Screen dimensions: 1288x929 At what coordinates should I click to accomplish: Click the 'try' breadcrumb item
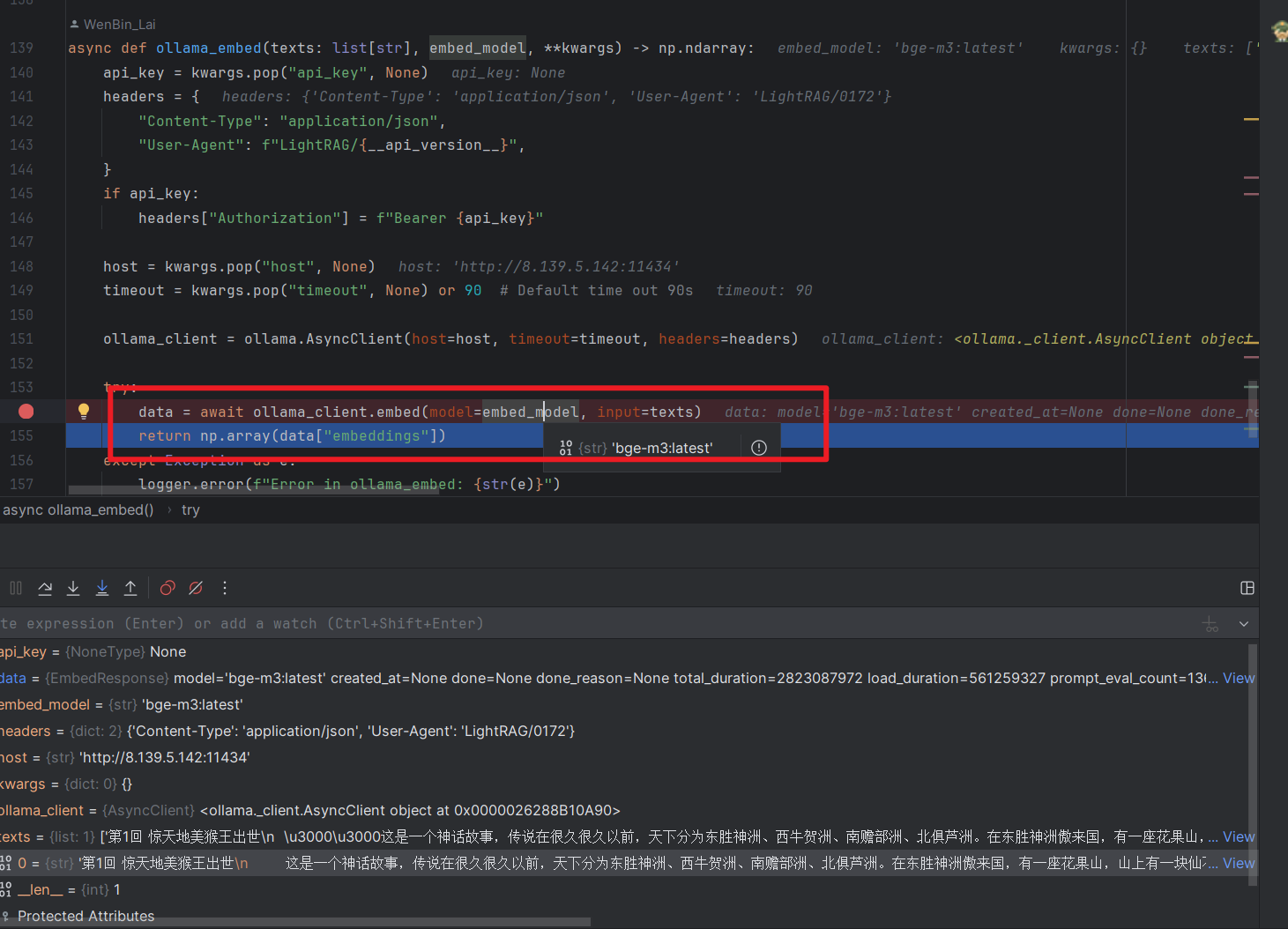pyautogui.click(x=190, y=509)
